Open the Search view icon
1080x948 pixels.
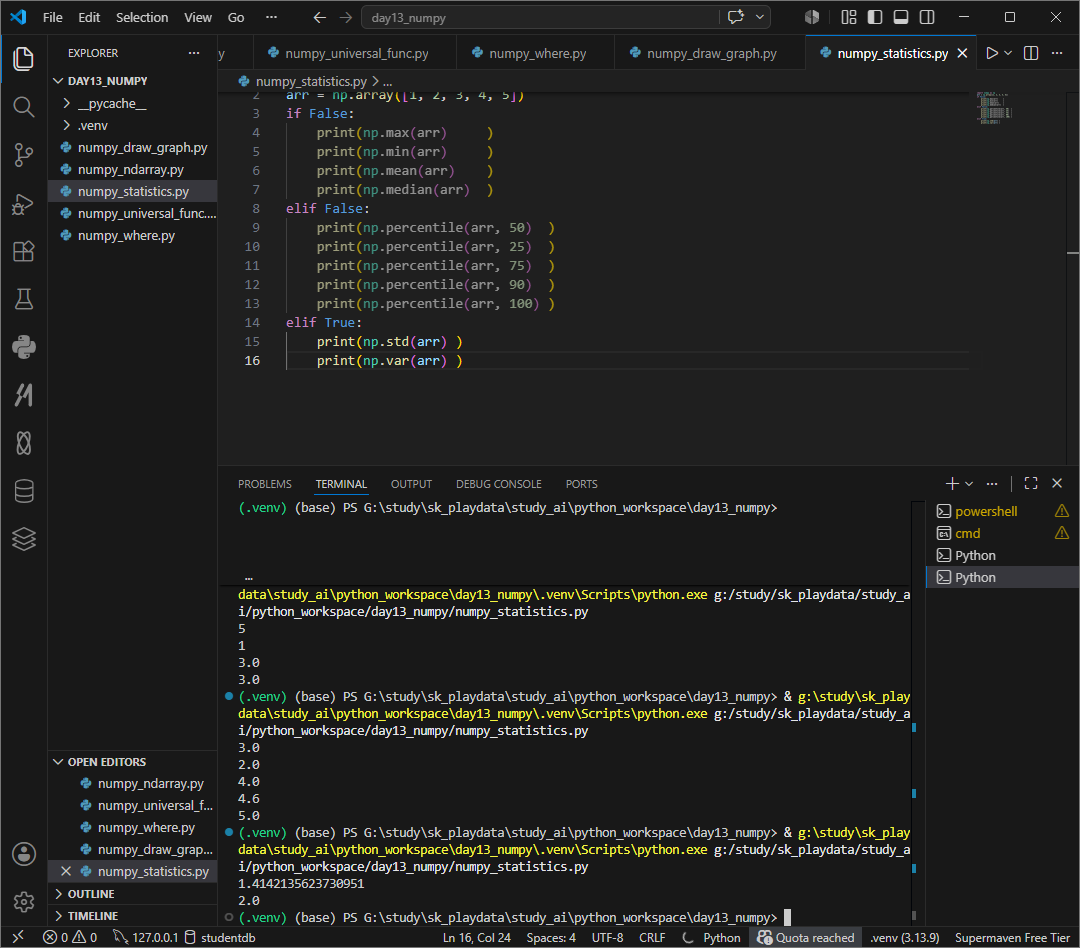coord(23,107)
